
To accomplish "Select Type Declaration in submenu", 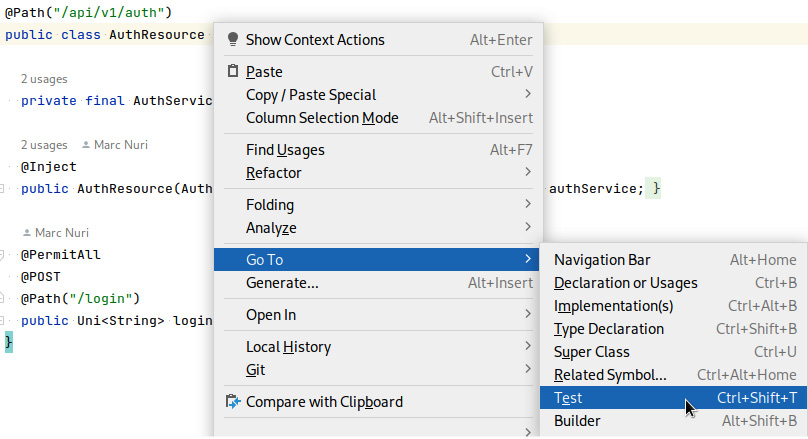I will [x=674, y=329].
